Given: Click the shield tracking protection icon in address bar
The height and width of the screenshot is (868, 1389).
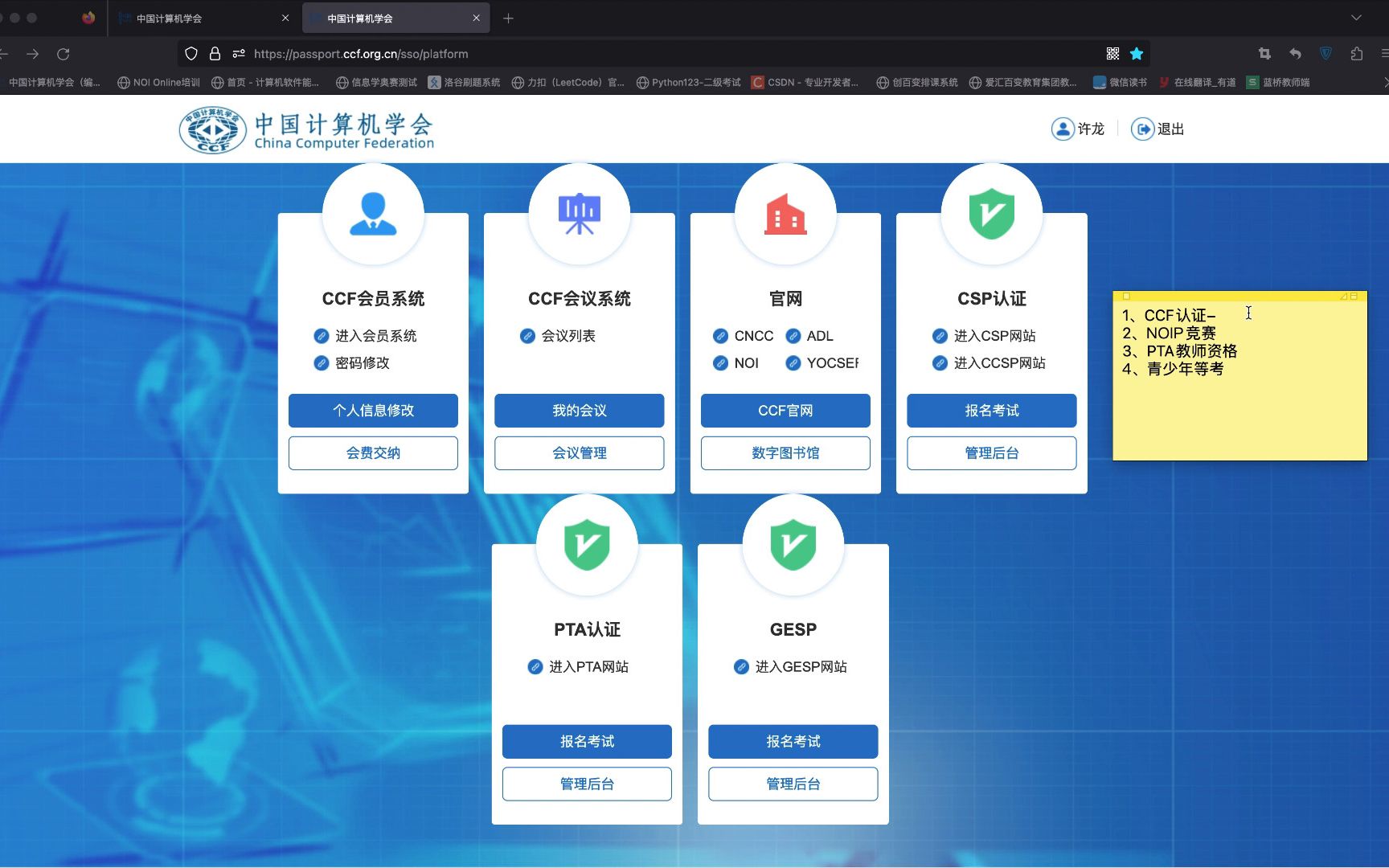Looking at the screenshot, I should (x=191, y=54).
